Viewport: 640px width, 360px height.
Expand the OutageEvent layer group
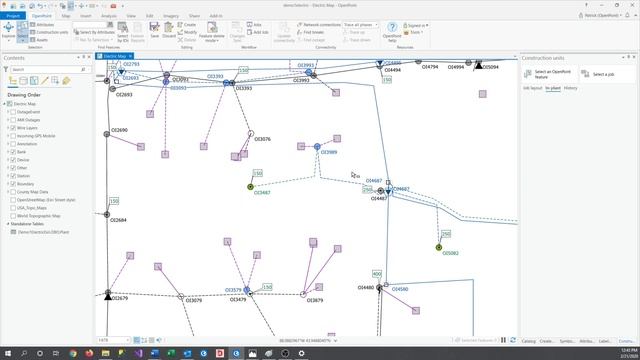pyautogui.click(x=8, y=112)
